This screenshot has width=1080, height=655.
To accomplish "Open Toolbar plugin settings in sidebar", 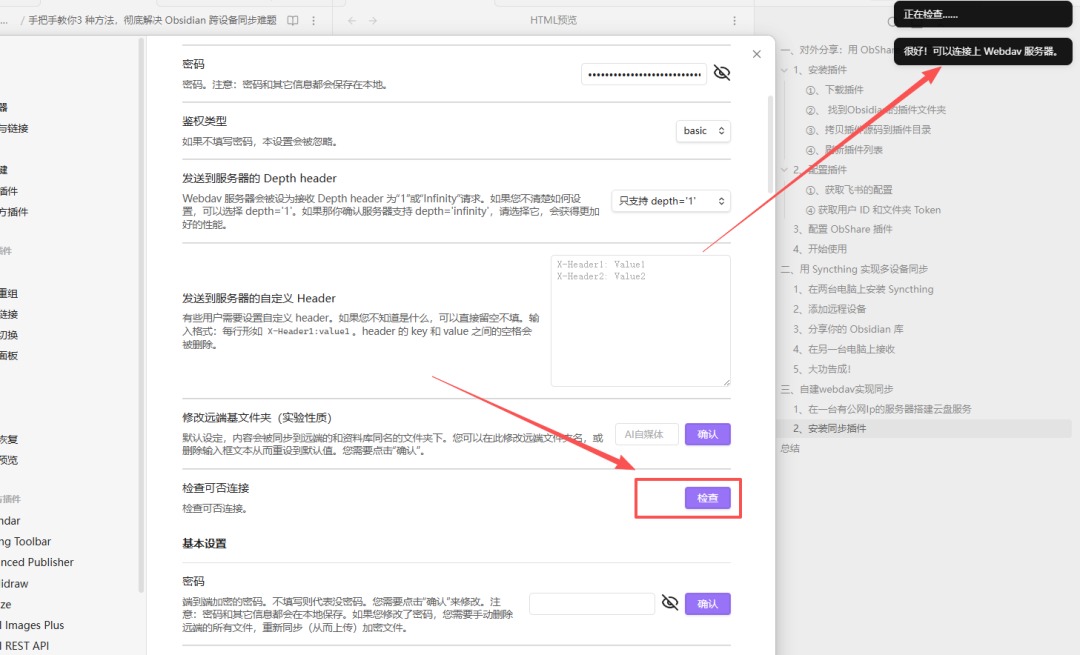I will pyautogui.click(x=25, y=542).
